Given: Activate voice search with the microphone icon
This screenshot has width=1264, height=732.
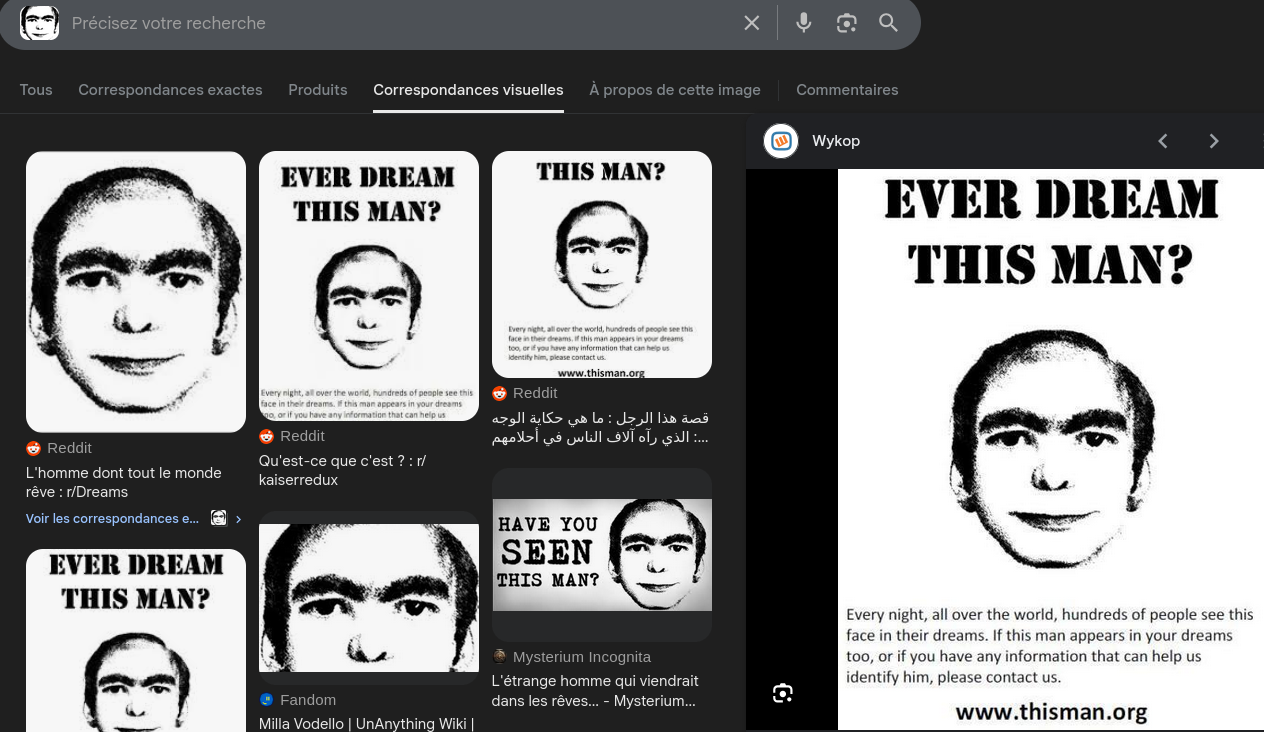Looking at the screenshot, I should pos(804,22).
